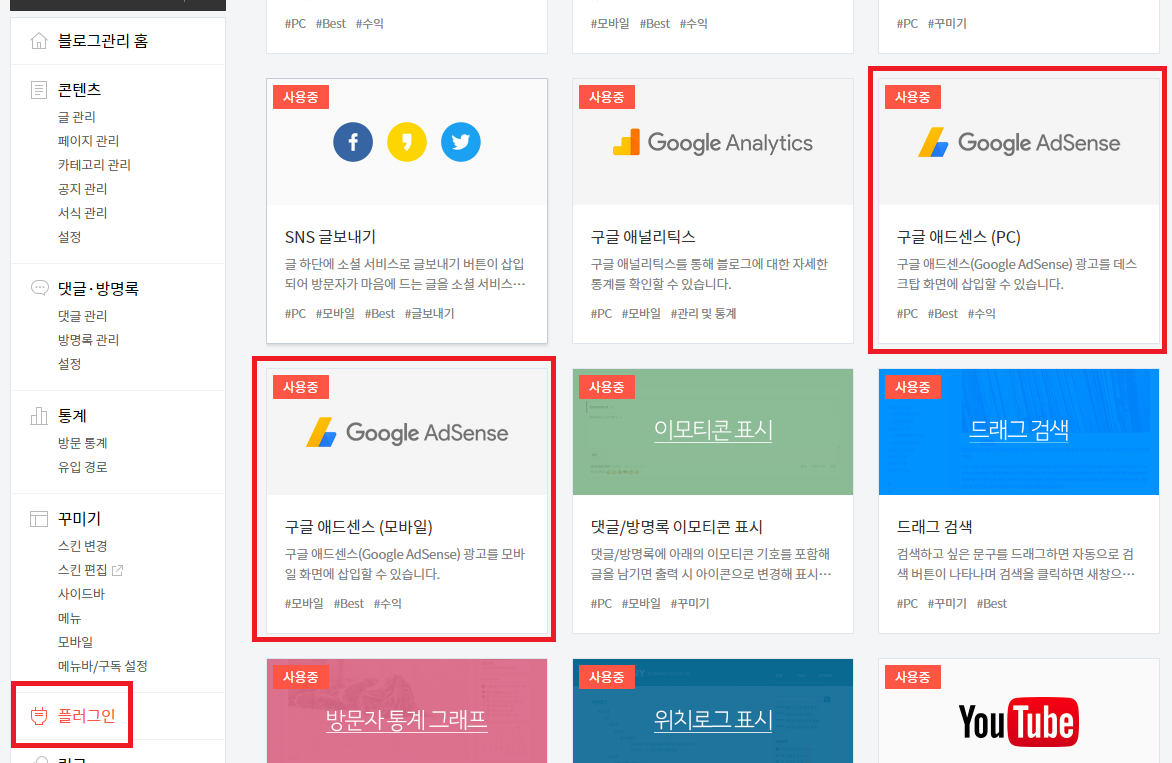This screenshot has height=763, width=1172.
Task: Open 글 관리
Action: click(x=77, y=117)
